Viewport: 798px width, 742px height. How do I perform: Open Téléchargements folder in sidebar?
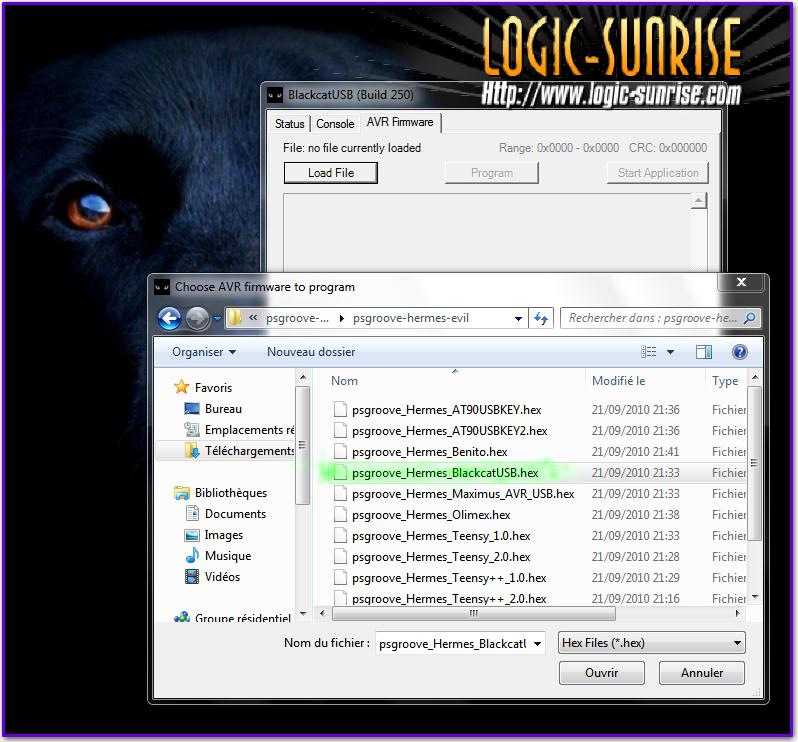pyautogui.click(x=249, y=451)
